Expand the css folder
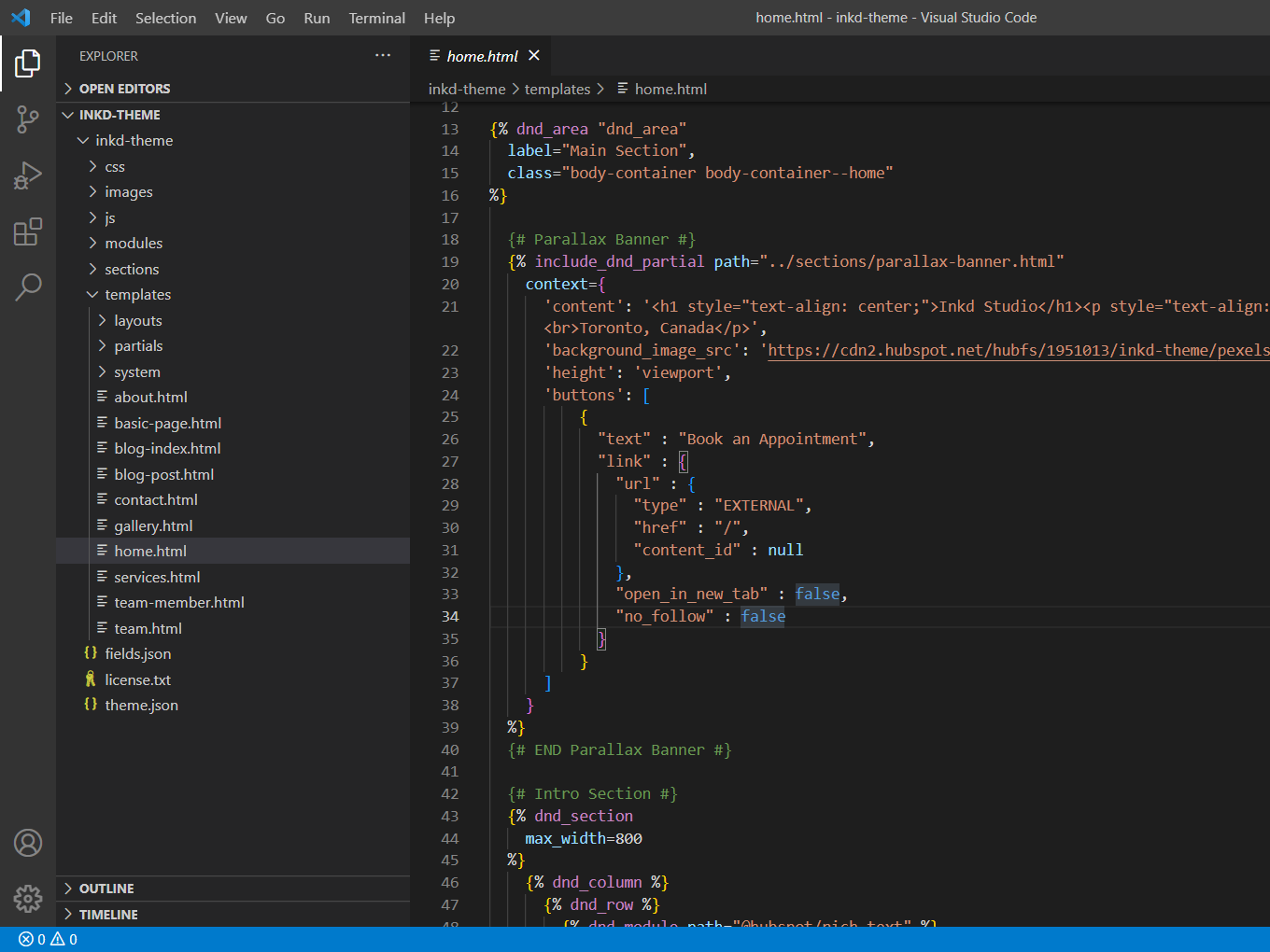 [x=233, y=166]
